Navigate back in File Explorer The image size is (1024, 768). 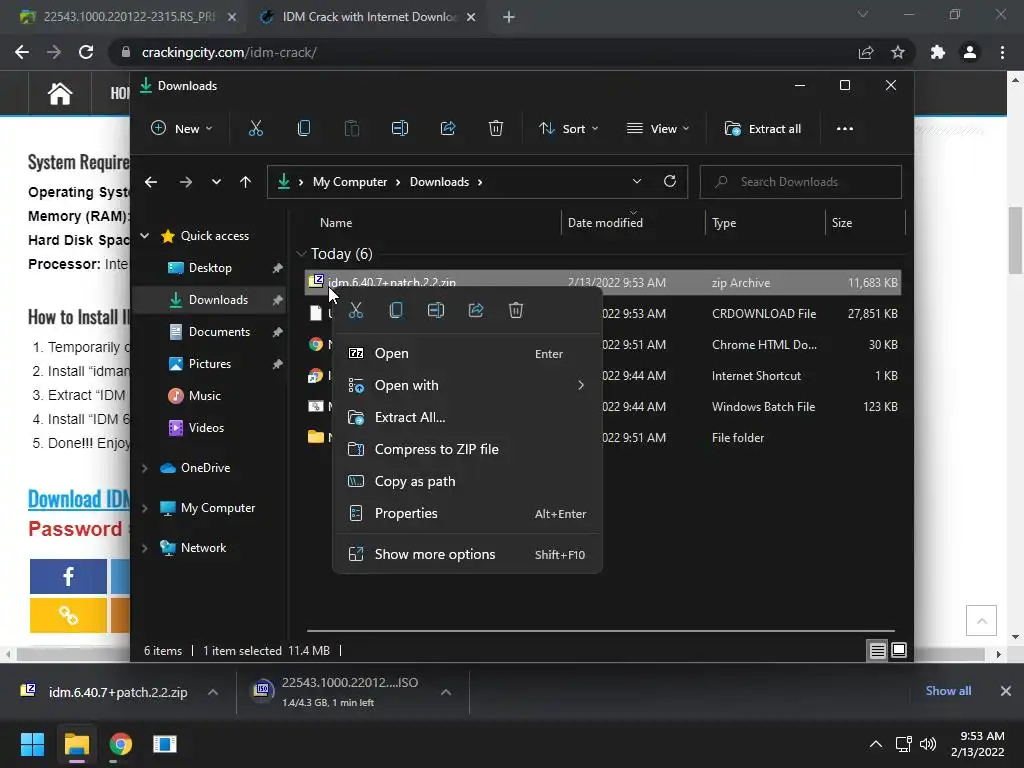pos(151,182)
